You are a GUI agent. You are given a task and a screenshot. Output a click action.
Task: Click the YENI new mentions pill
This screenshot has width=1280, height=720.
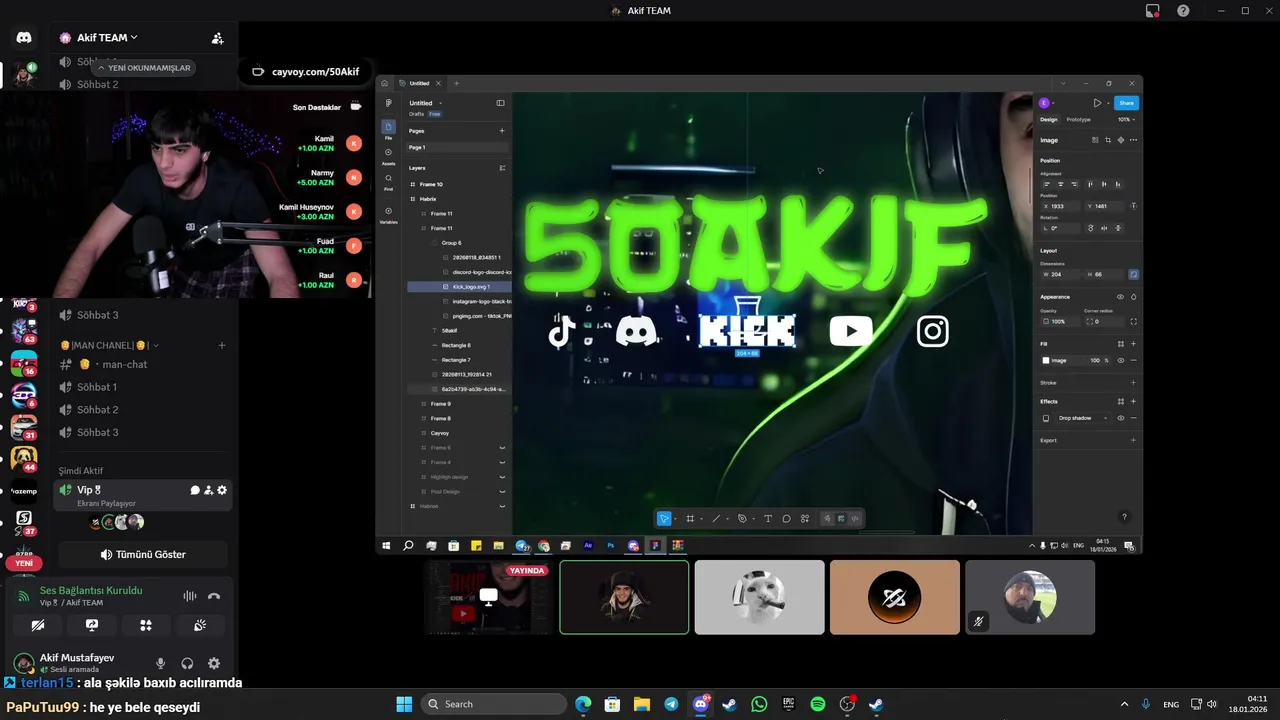coord(24,563)
